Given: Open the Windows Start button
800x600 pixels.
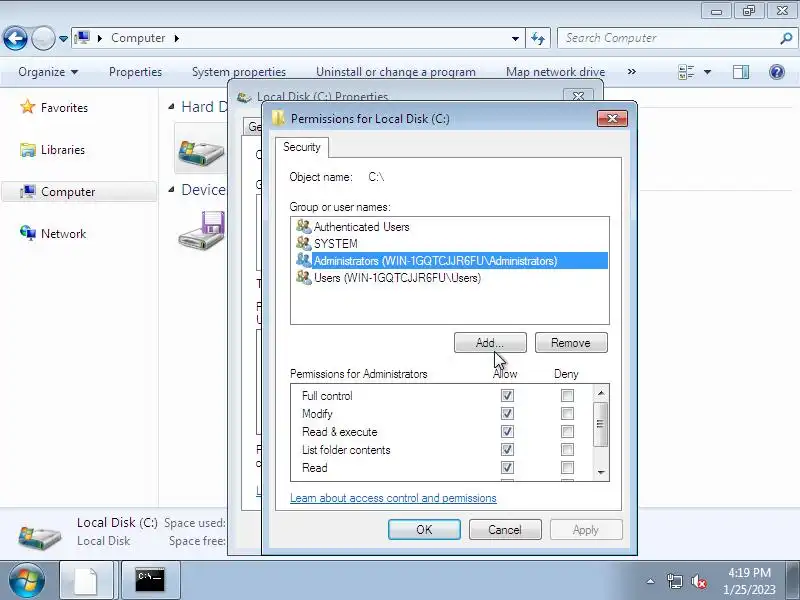Looking at the screenshot, I should point(26,581).
